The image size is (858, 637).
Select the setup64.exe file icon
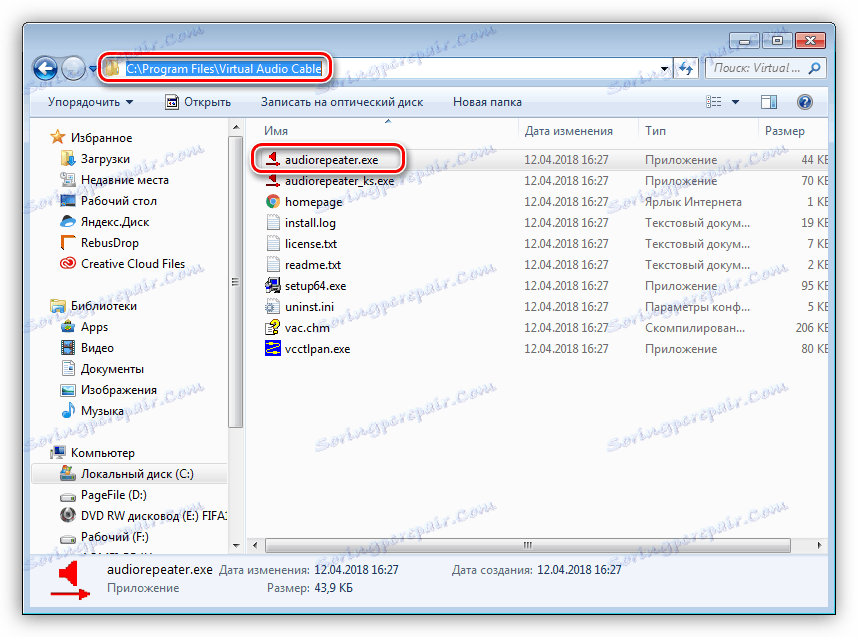(x=273, y=285)
